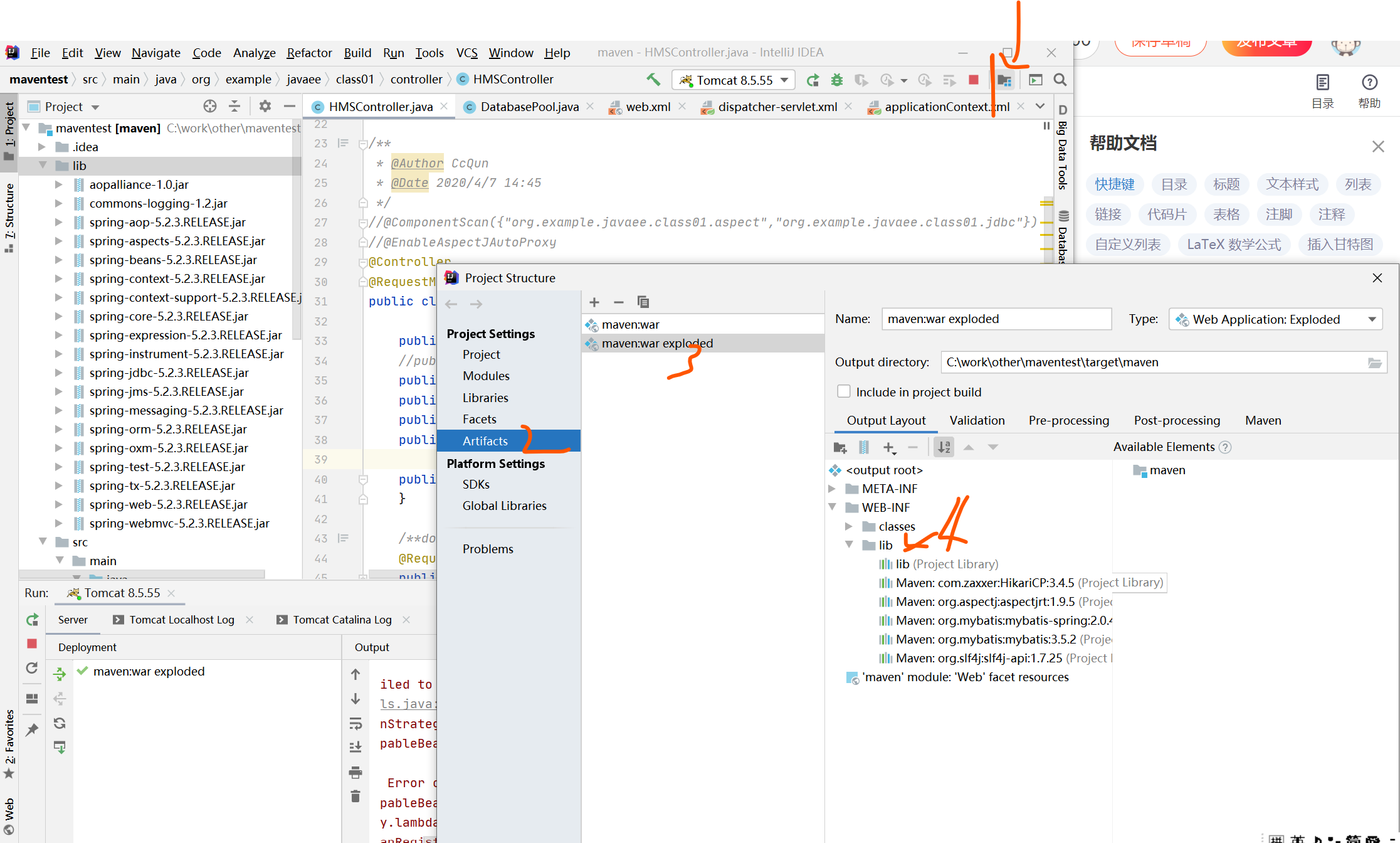The image size is (1400, 843).
Task: Collapse all in Project tree toolbar
Action: click(234, 106)
